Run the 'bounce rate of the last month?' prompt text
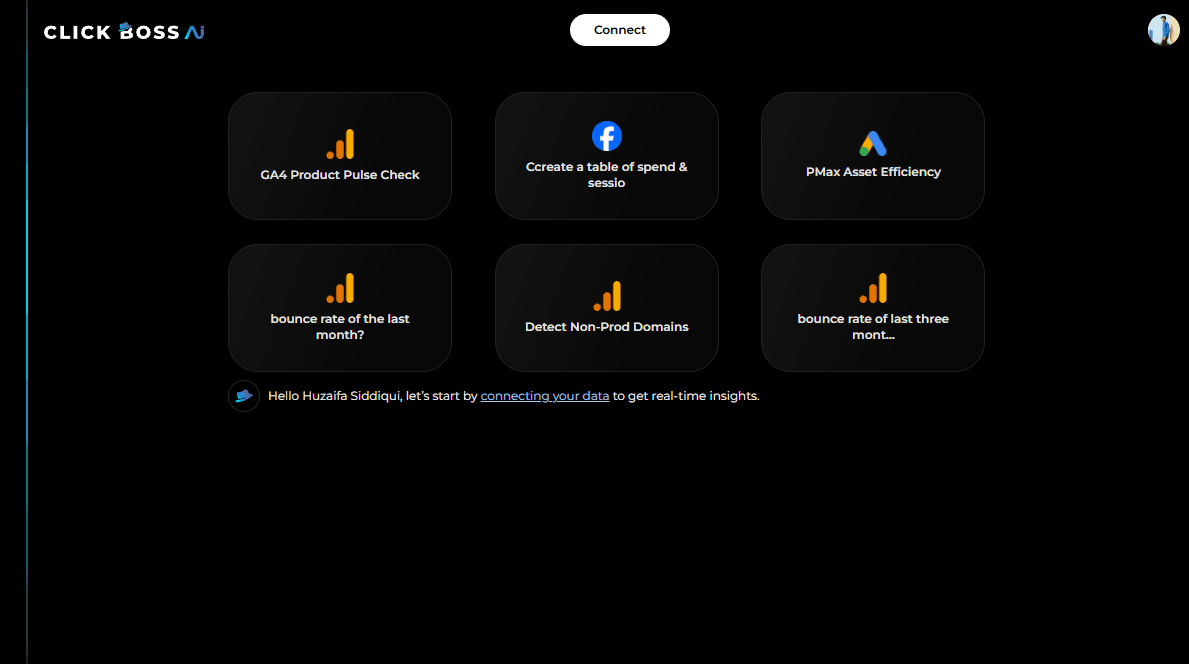The height and width of the screenshot is (664, 1189). (x=340, y=326)
